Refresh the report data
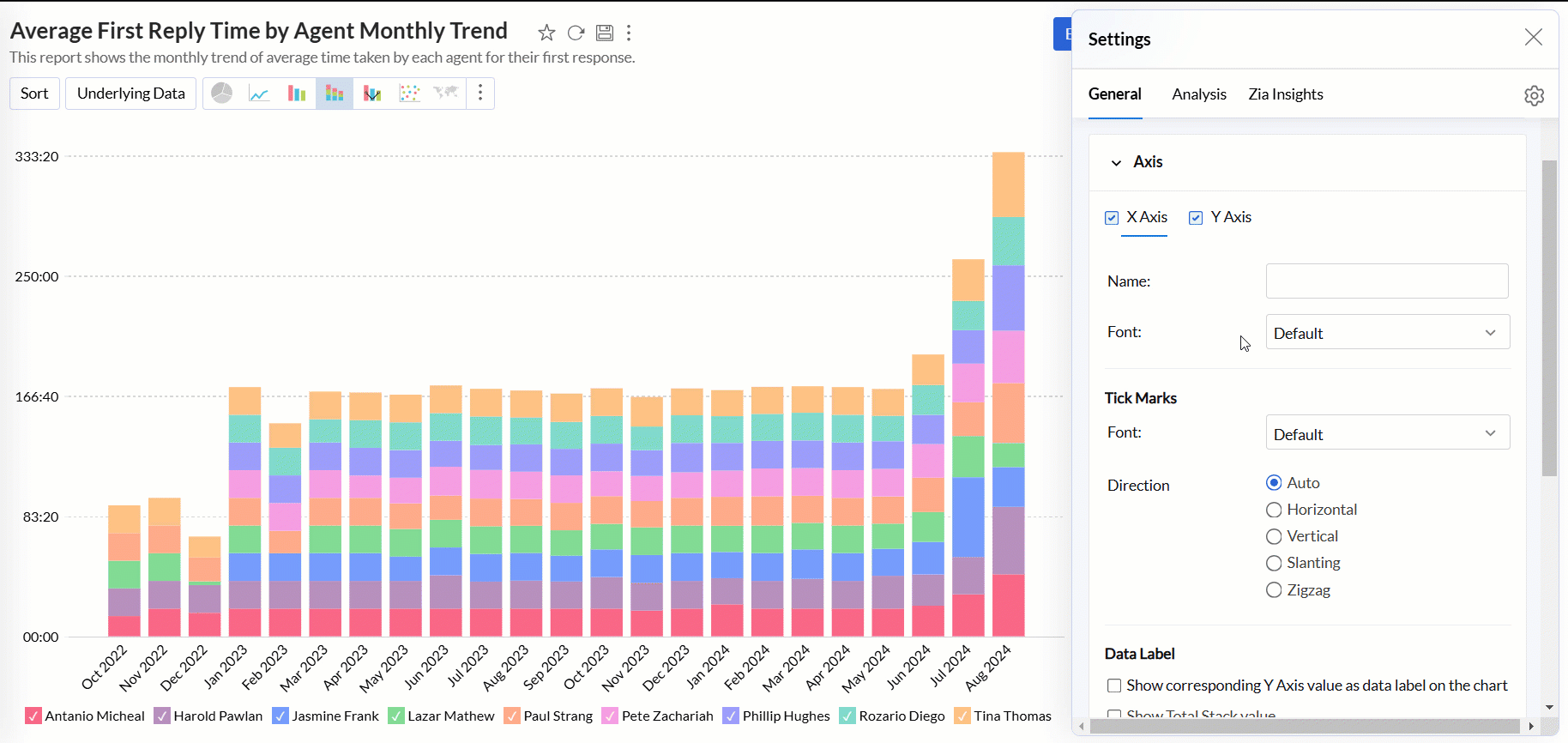This screenshot has height=743, width=1568. [576, 33]
